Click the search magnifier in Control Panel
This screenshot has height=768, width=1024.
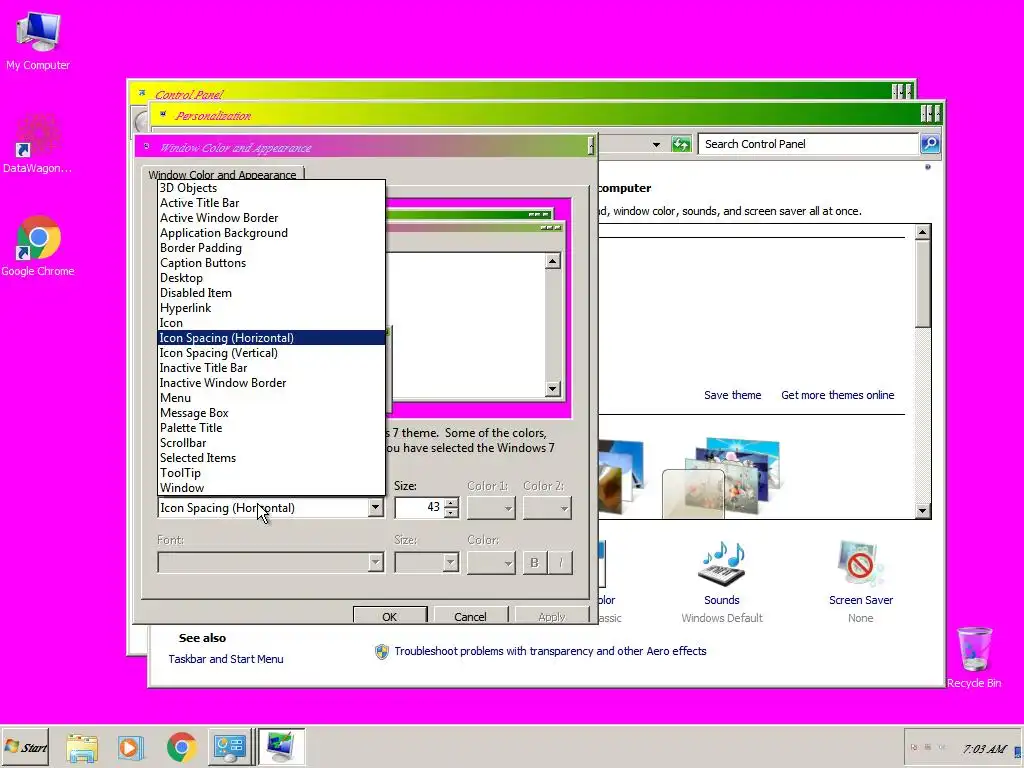tap(930, 144)
